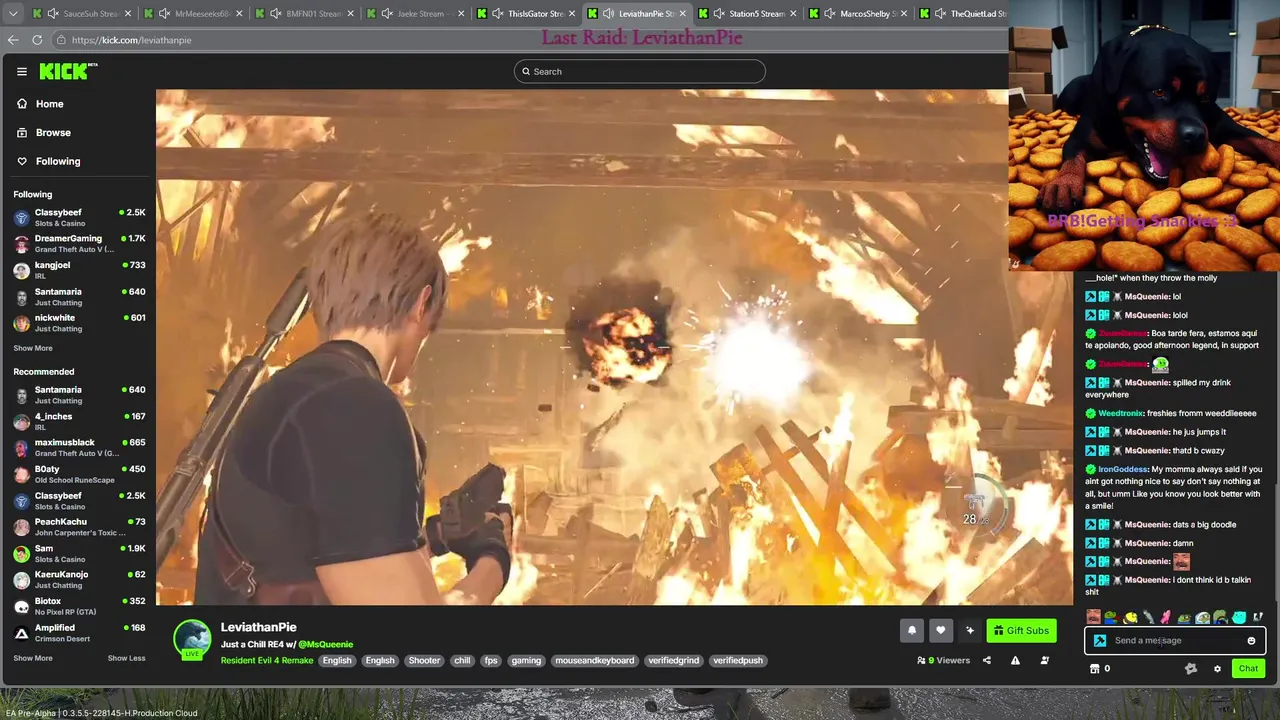Select the bee emote in quick emotes
1280x720 pixels.
click(x=1130, y=617)
